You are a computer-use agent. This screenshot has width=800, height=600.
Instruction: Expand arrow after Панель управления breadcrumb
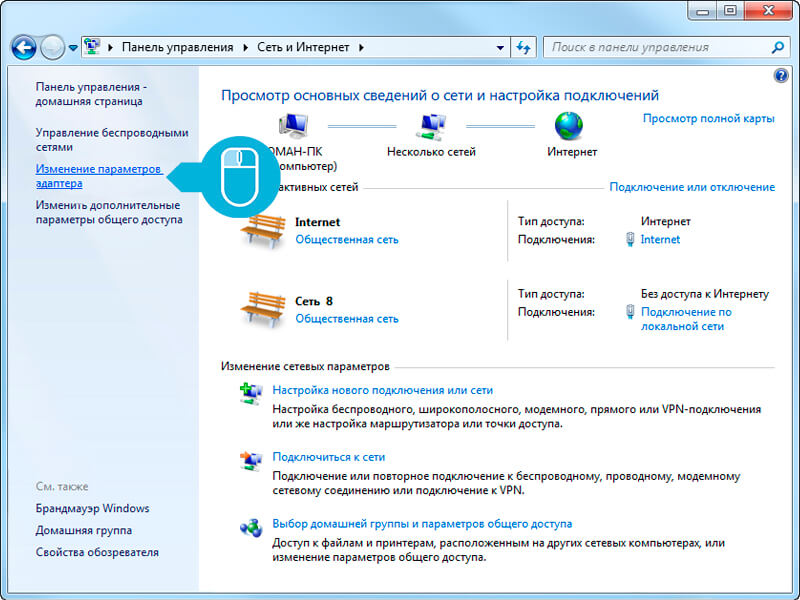[x=245, y=47]
